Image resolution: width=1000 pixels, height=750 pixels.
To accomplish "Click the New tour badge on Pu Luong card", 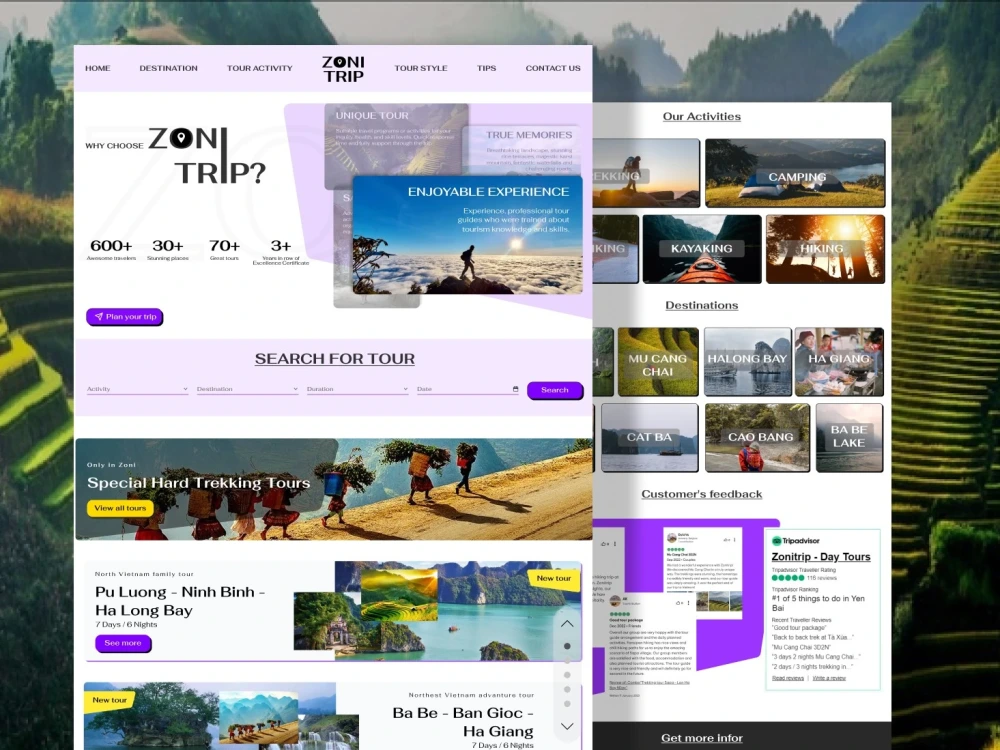I will pyautogui.click(x=554, y=578).
